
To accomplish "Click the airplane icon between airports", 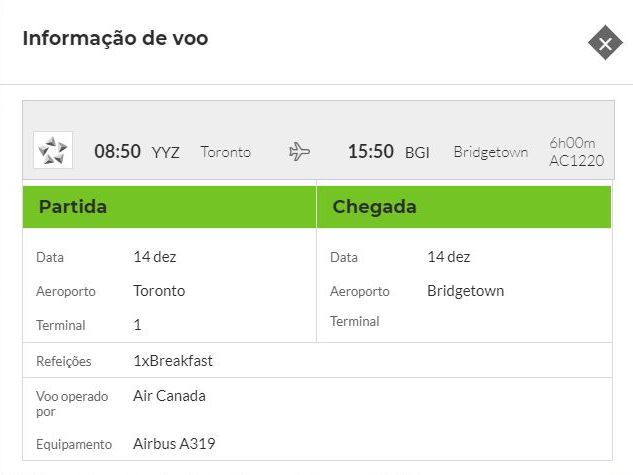I will click(x=300, y=152).
